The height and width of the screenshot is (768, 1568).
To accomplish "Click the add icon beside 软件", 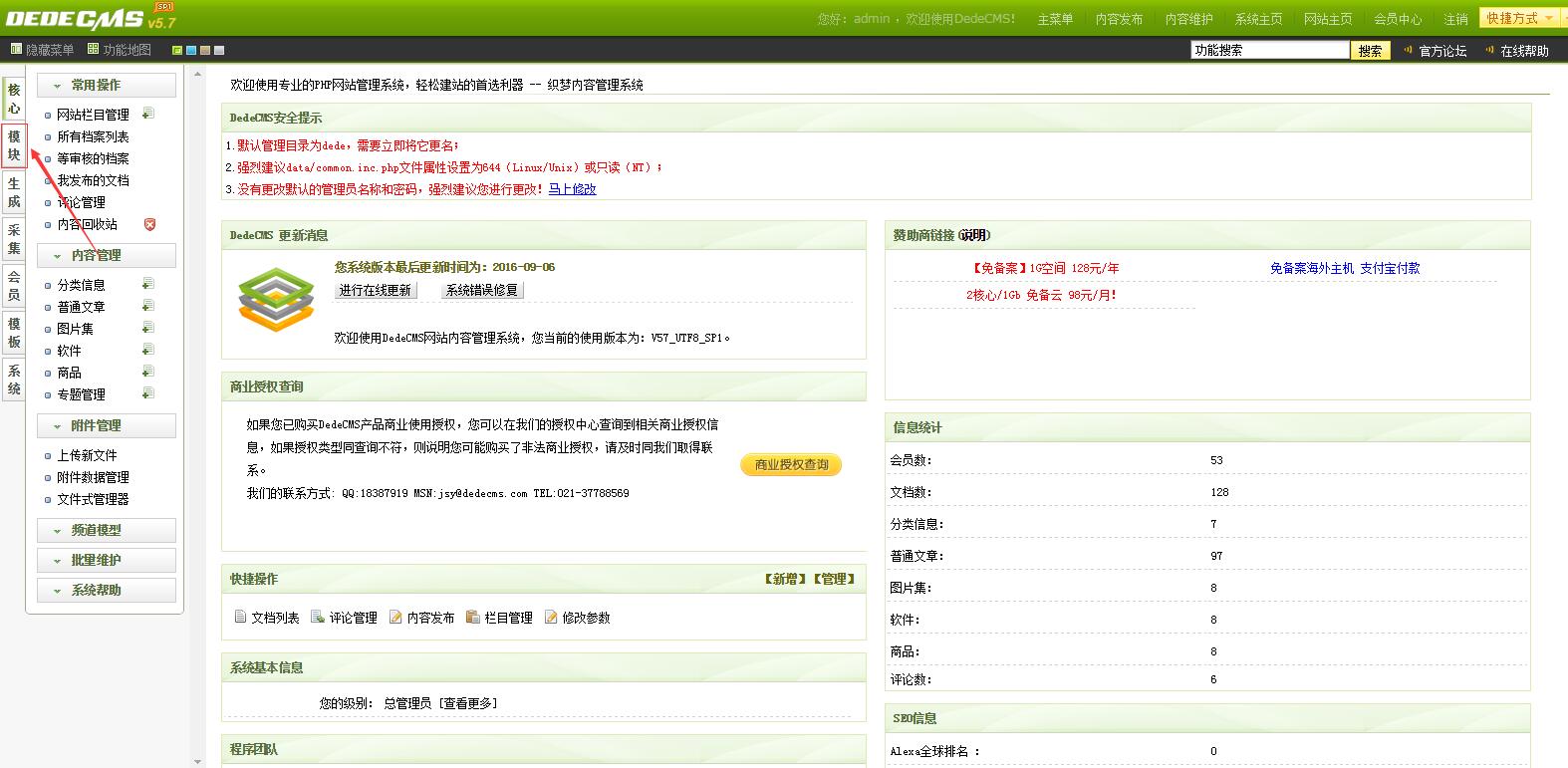I will click(x=147, y=350).
